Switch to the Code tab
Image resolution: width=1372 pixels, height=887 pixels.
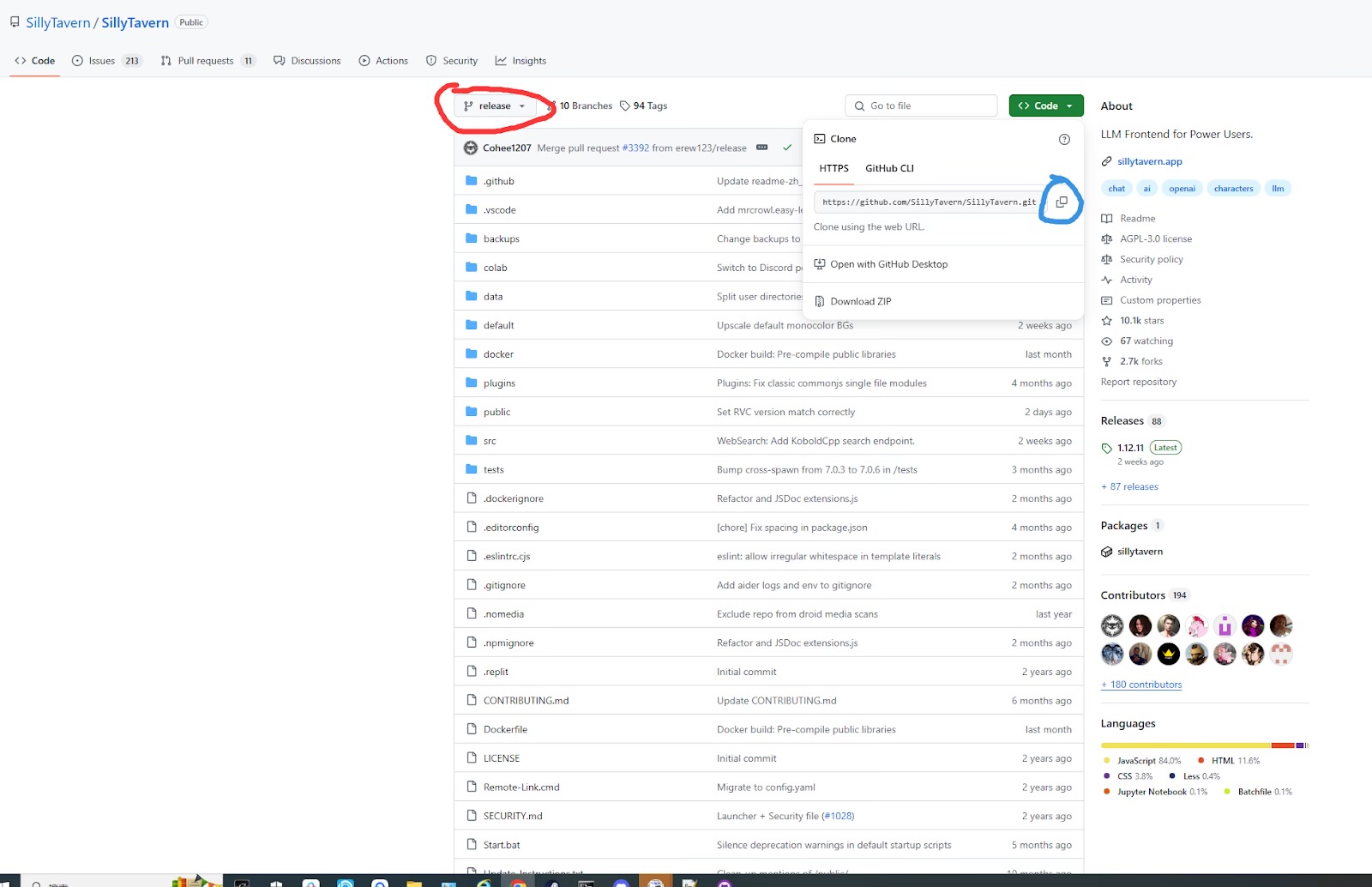[34, 61]
